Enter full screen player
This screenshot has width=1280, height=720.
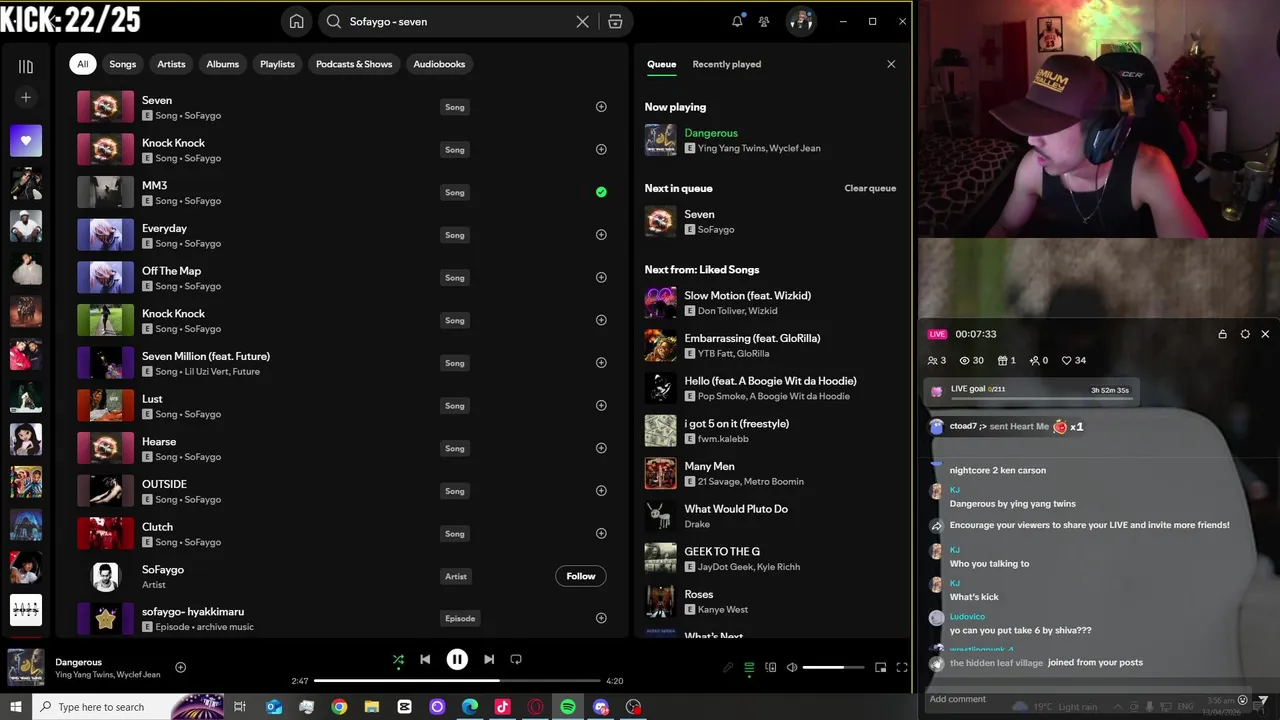[x=901, y=667]
